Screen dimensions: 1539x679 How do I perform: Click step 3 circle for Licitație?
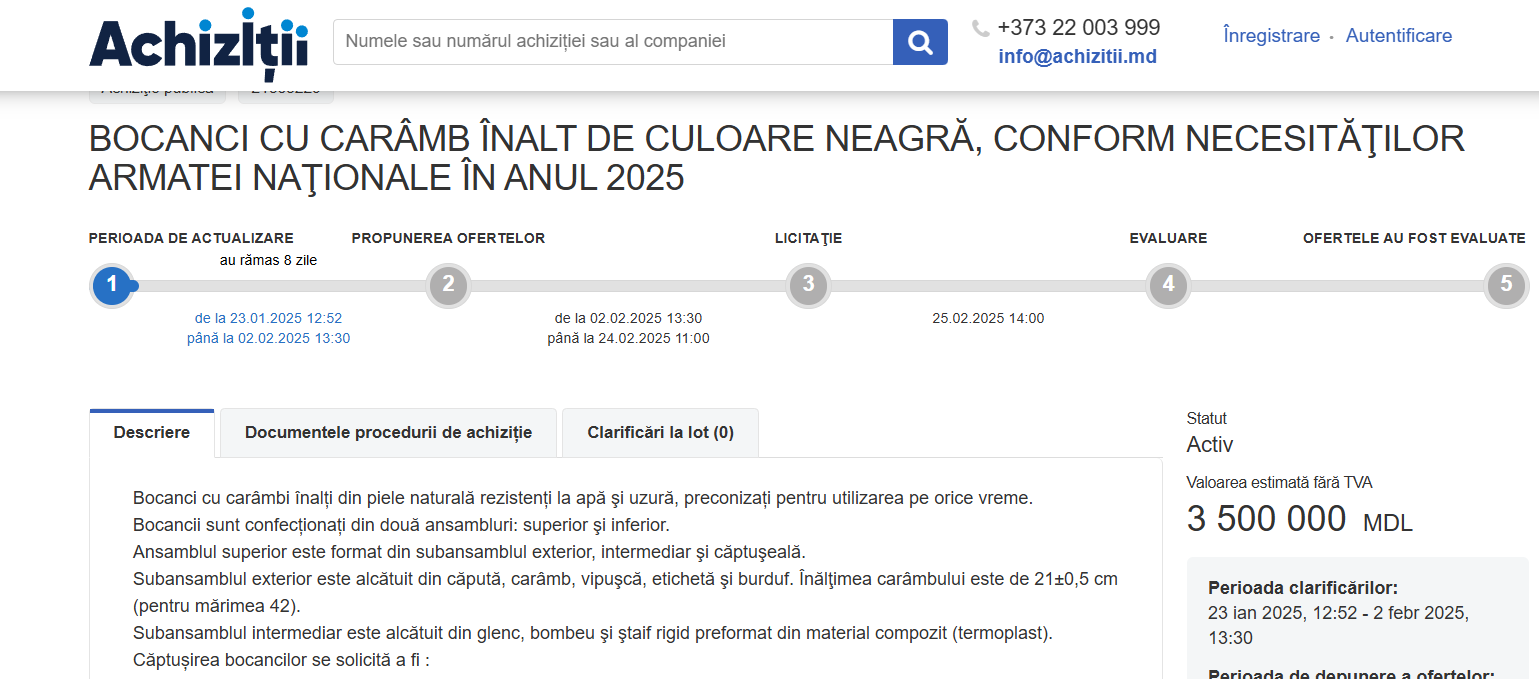click(x=808, y=285)
